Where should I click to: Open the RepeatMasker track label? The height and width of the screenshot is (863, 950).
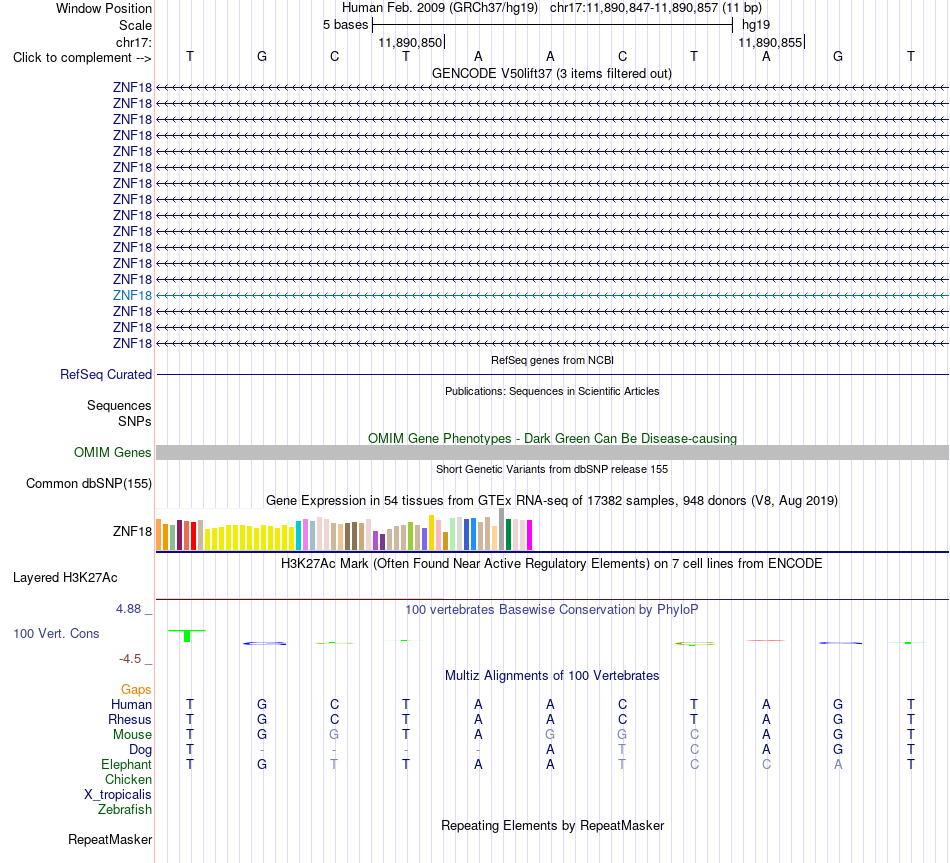pos(110,839)
